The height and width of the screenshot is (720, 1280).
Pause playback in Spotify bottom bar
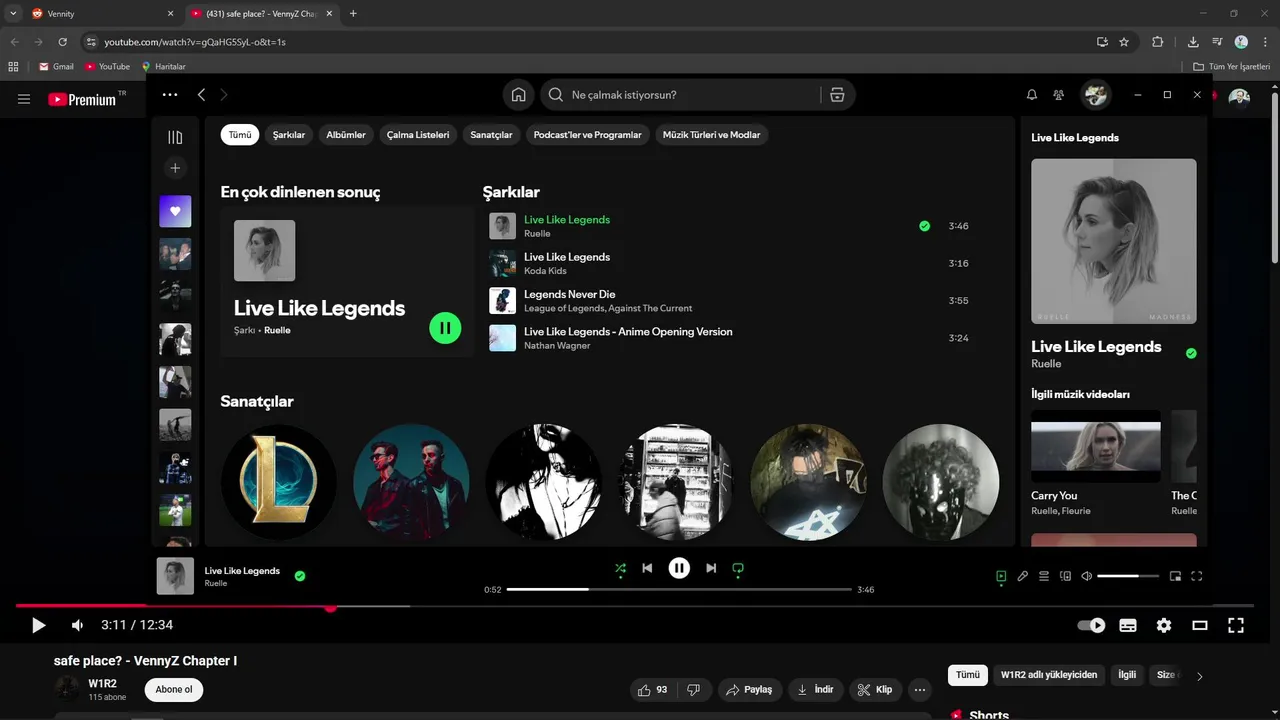[679, 568]
